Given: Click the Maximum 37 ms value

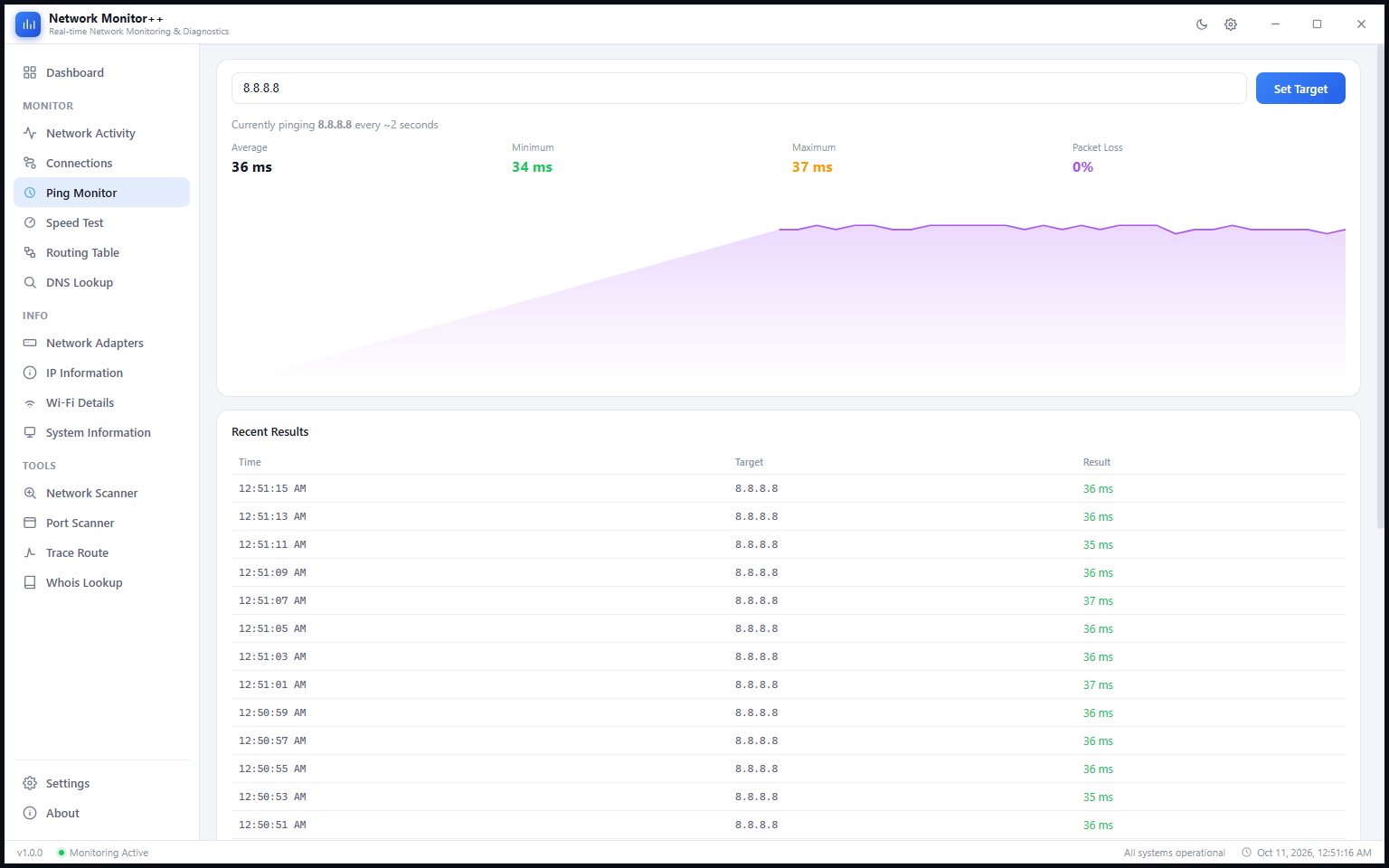Looking at the screenshot, I should pyautogui.click(x=812, y=167).
